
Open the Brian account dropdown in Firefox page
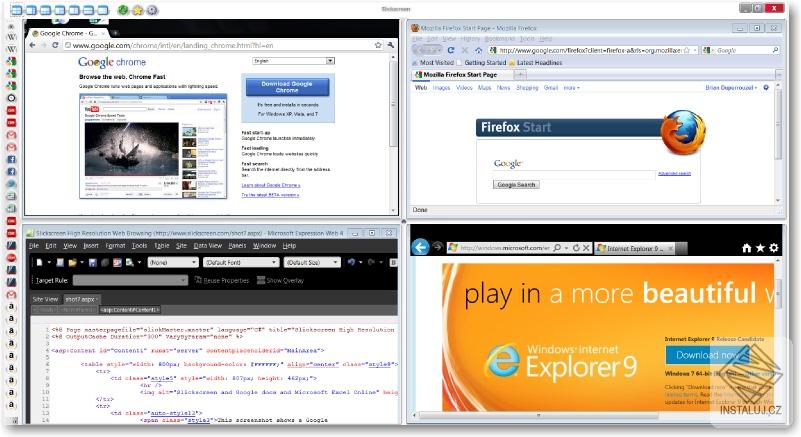tap(731, 88)
